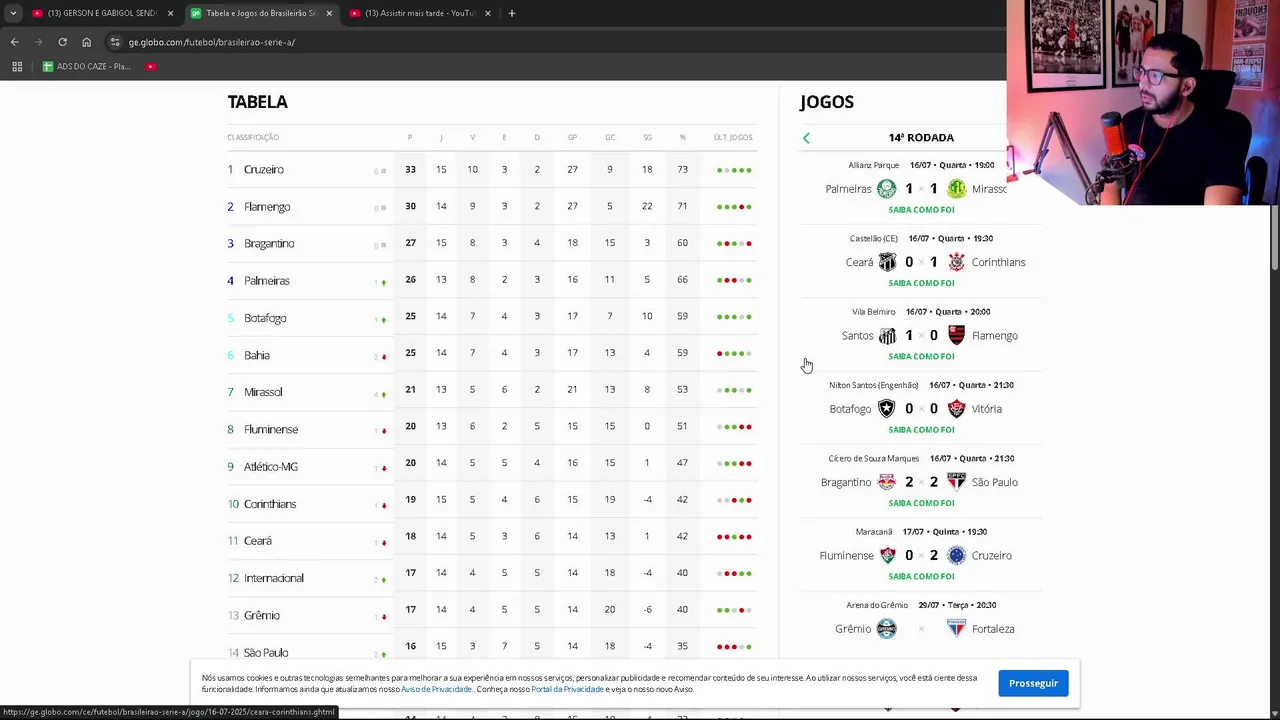Go back to the previous page
The height and width of the screenshot is (720, 1280).
14,42
